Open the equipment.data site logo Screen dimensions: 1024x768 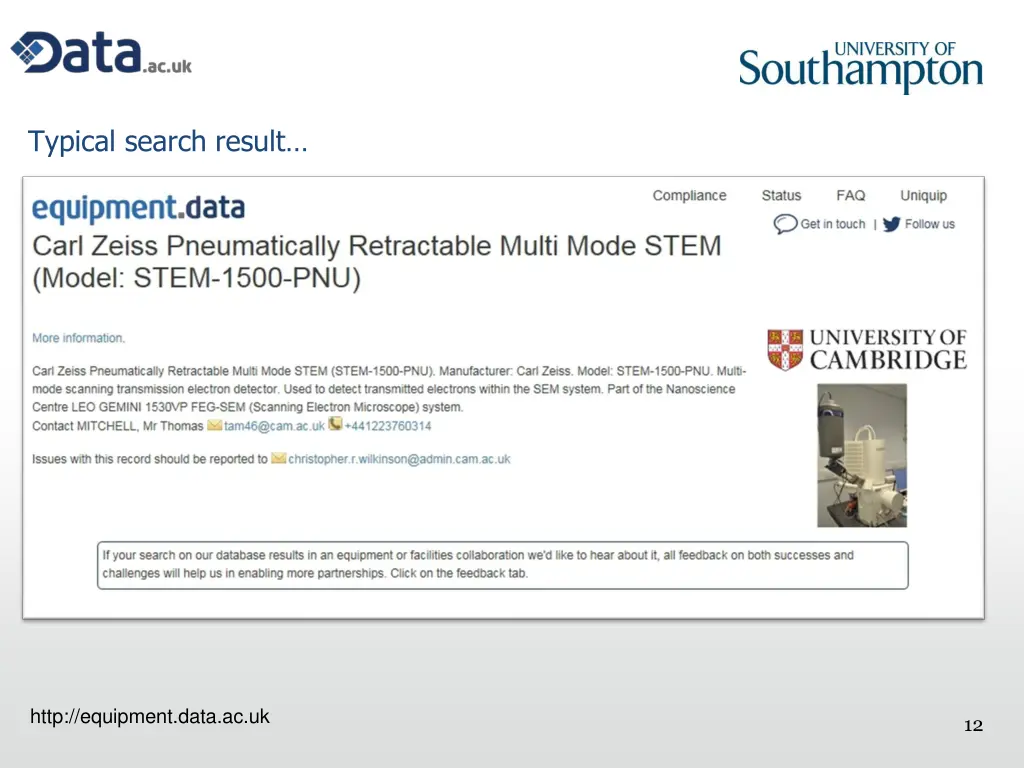138,208
